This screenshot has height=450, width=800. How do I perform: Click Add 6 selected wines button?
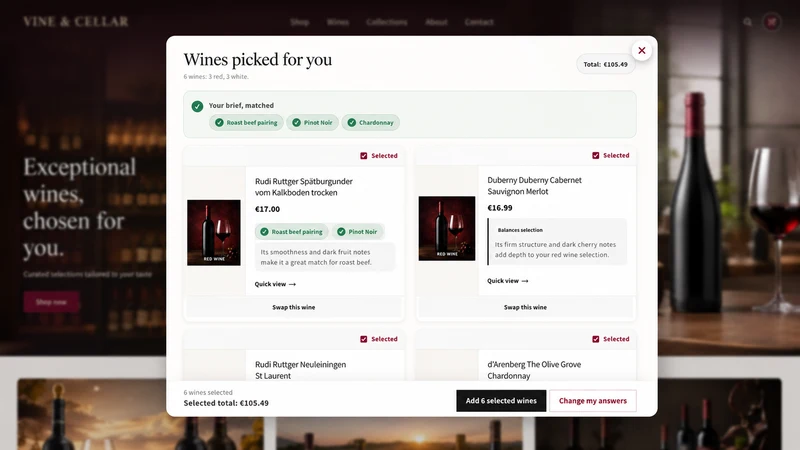[501, 401]
